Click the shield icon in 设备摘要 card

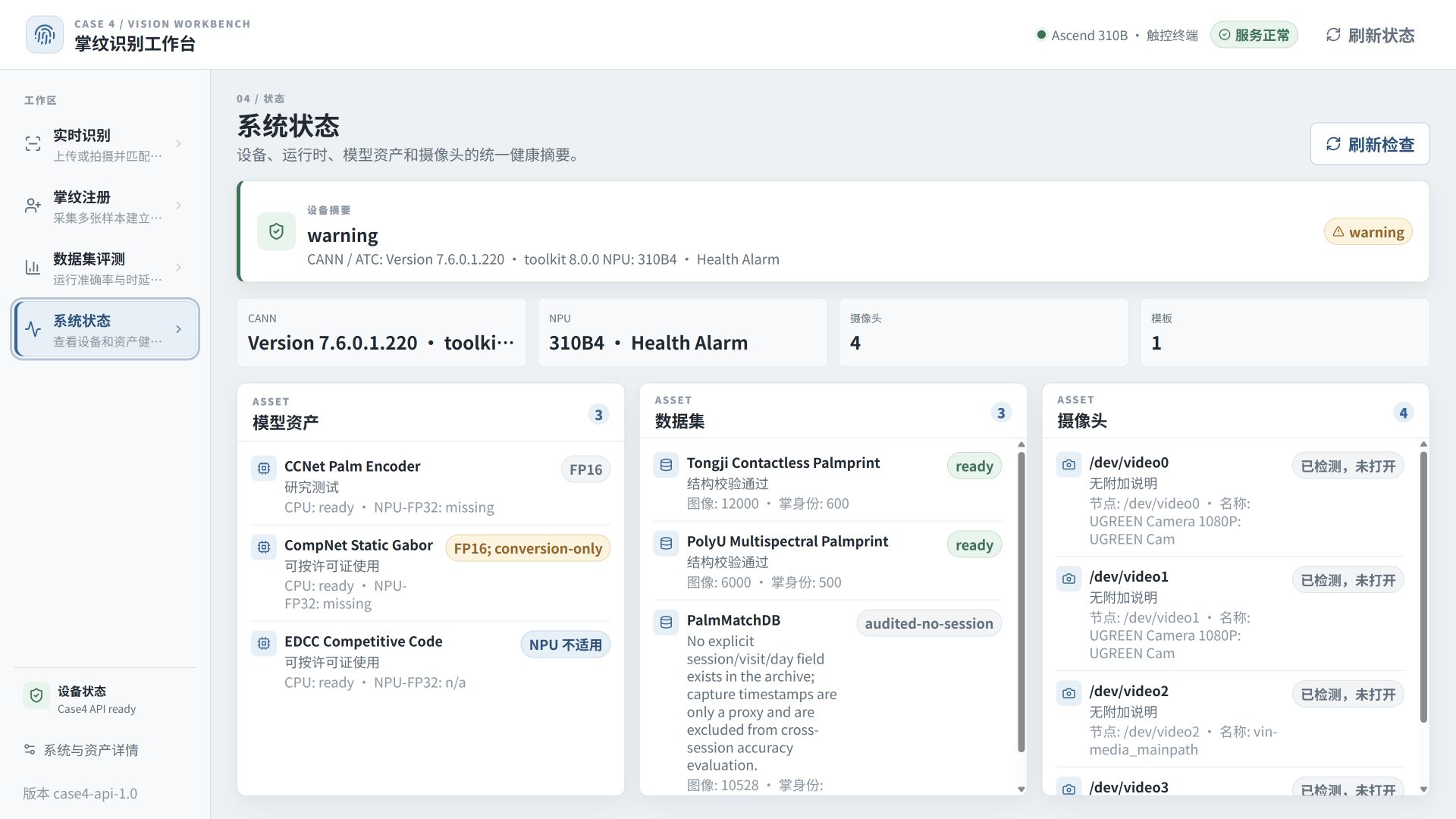[276, 231]
